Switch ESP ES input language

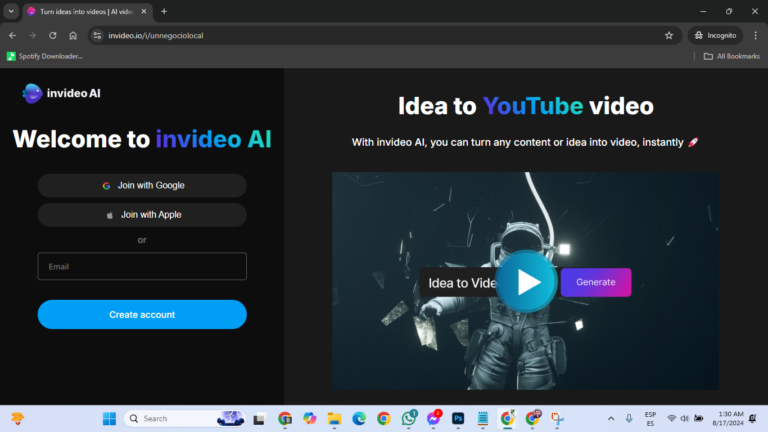[x=650, y=419]
